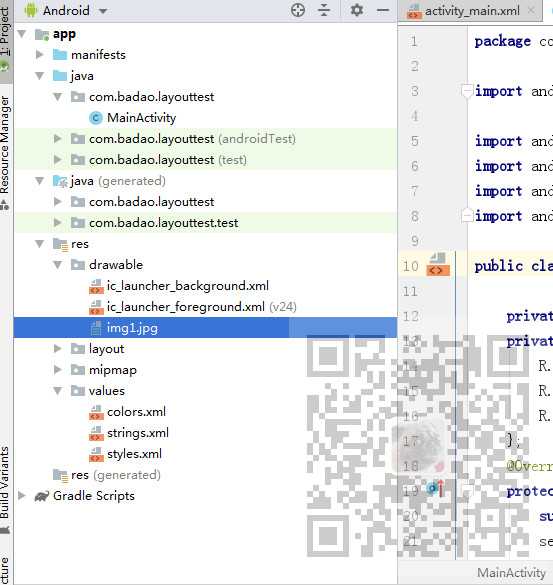Click the locate/scroll-from-source target icon
Image resolution: width=553 pixels, height=585 pixels.
point(297,10)
